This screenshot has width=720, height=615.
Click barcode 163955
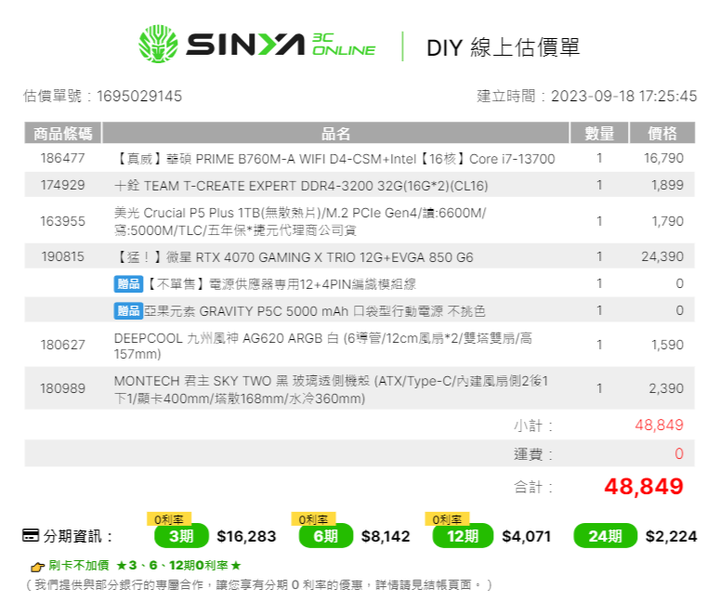coord(63,221)
